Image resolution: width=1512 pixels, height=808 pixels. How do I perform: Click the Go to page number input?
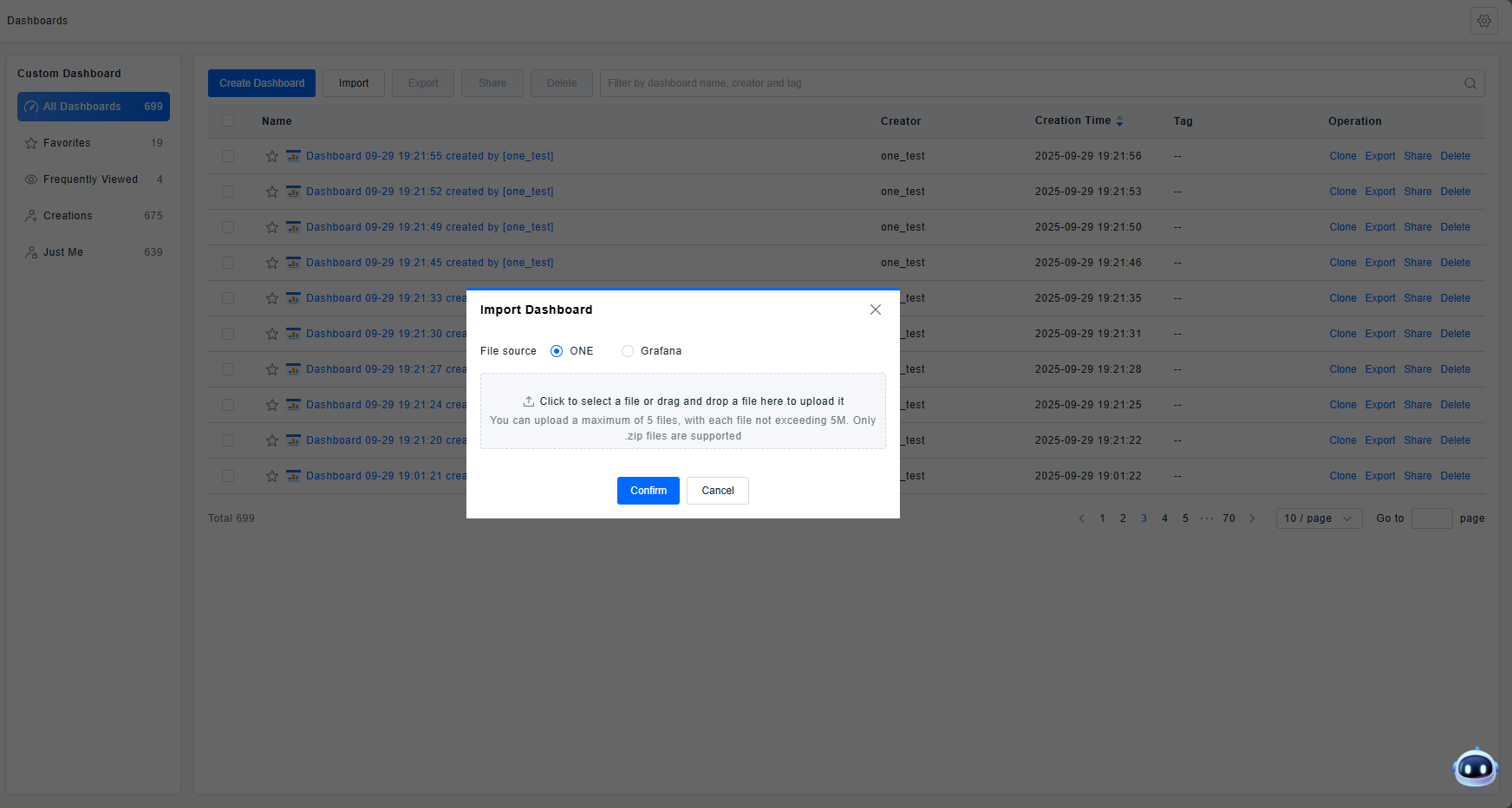1431,518
